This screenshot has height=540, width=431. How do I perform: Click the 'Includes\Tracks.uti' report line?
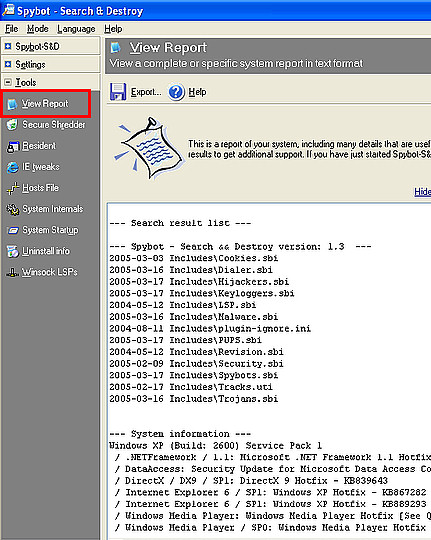(191, 387)
